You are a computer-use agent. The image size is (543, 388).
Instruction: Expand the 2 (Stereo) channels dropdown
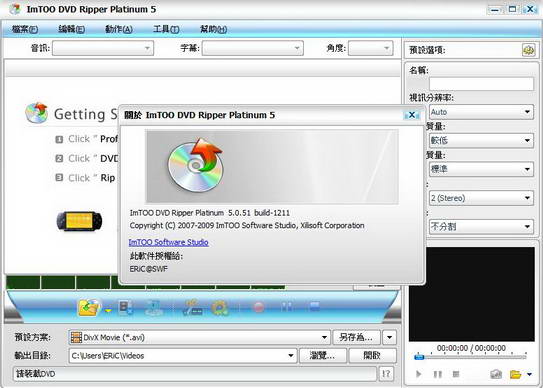point(481,198)
